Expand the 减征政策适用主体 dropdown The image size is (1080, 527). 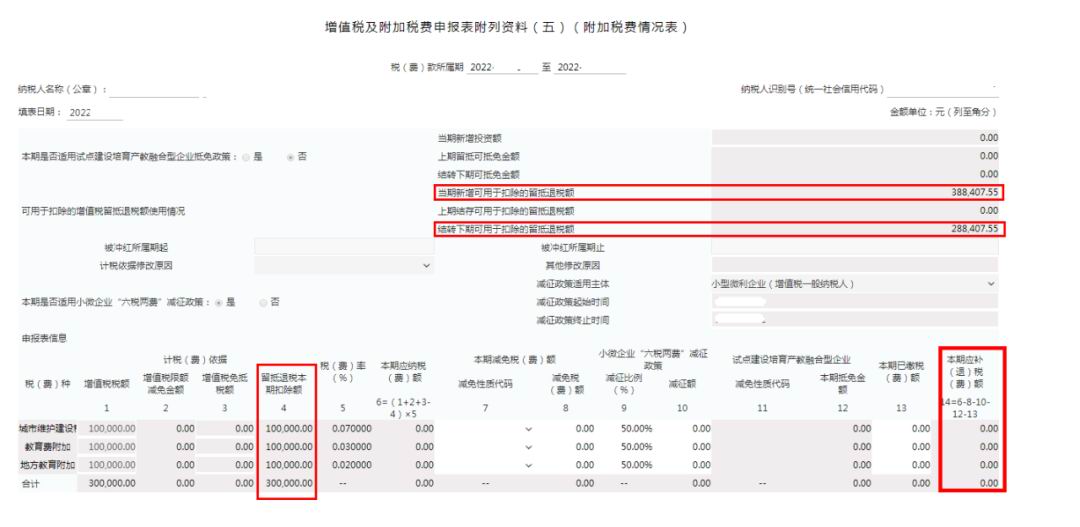(x=856, y=283)
